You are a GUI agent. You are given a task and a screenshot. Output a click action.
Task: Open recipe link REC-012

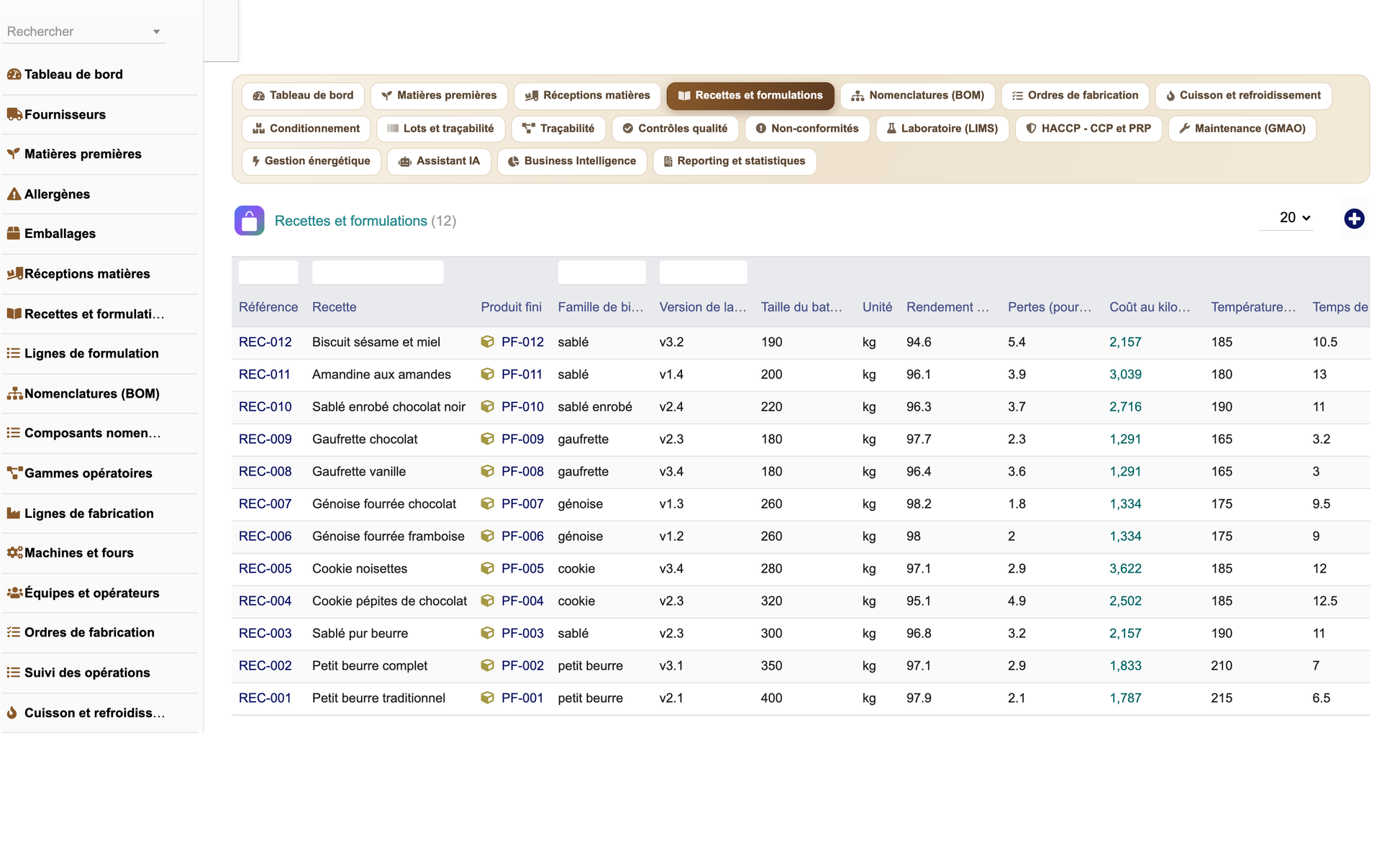pos(265,342)
